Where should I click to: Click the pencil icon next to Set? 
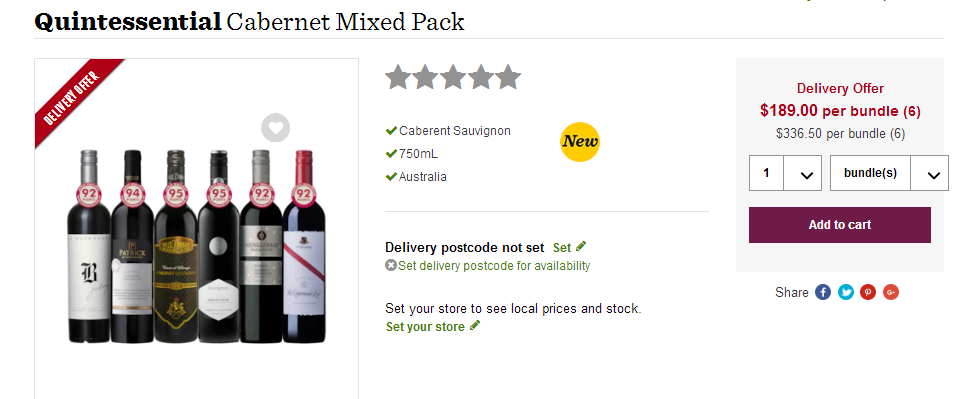point(581,246)
